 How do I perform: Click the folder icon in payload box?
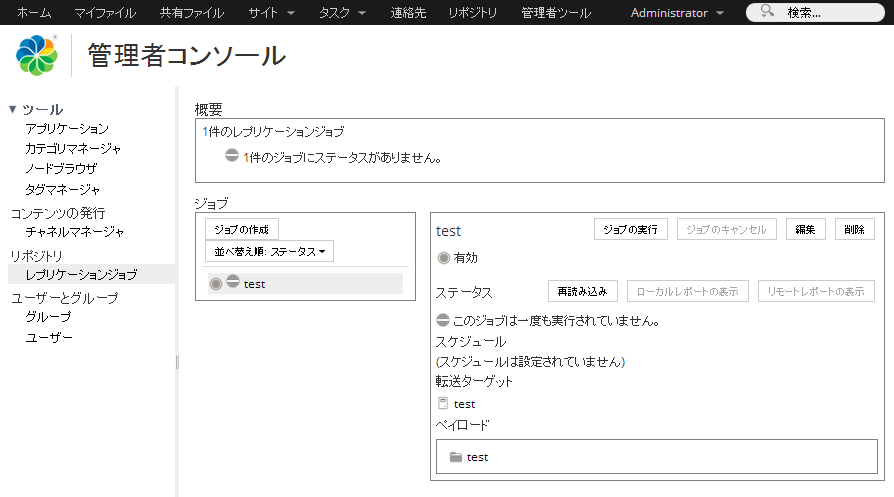tap(456, 457)
